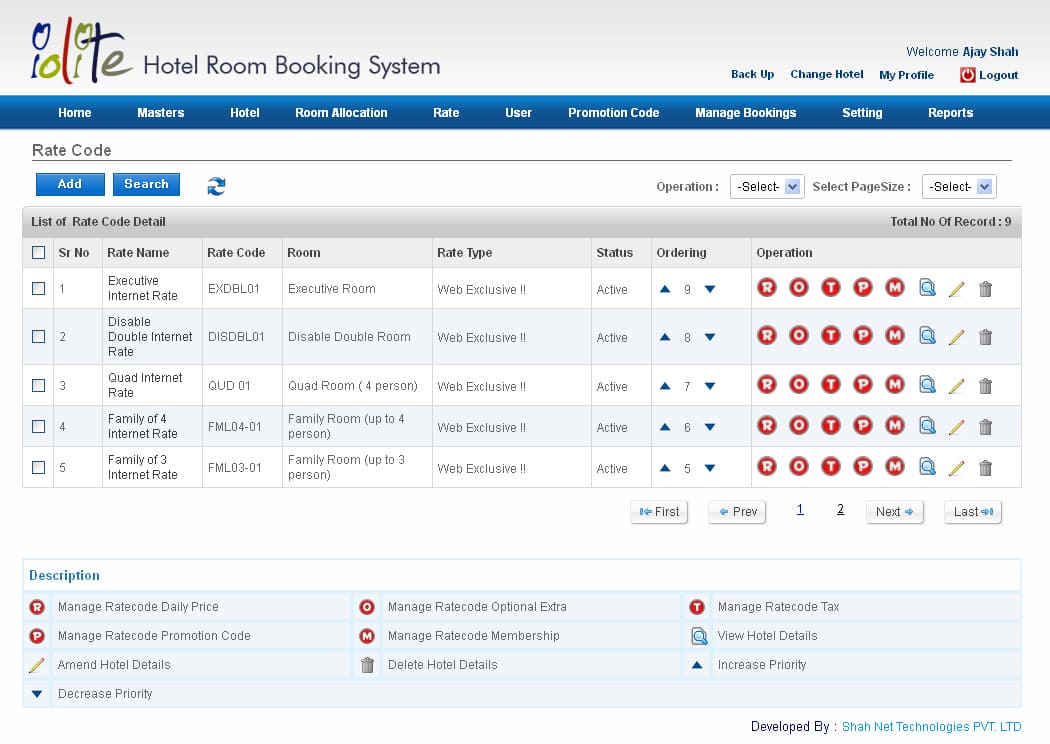Open the Select PageSize dropdown
The image size is (1050, 744).
tap(958, 186)
